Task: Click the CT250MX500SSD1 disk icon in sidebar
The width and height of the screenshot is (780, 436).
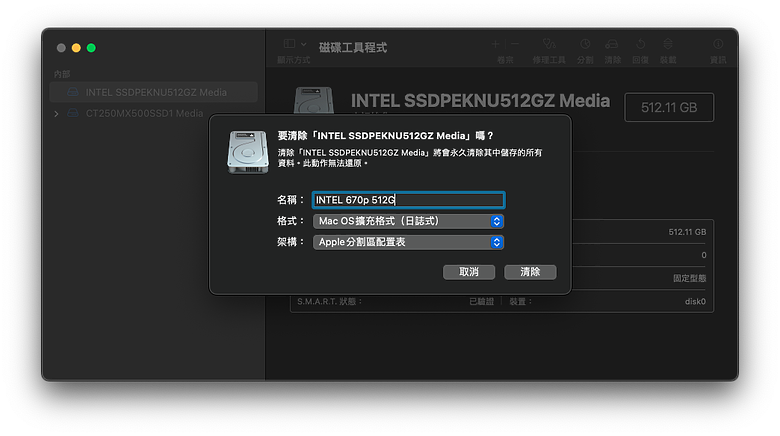Action: pos(73,113)
